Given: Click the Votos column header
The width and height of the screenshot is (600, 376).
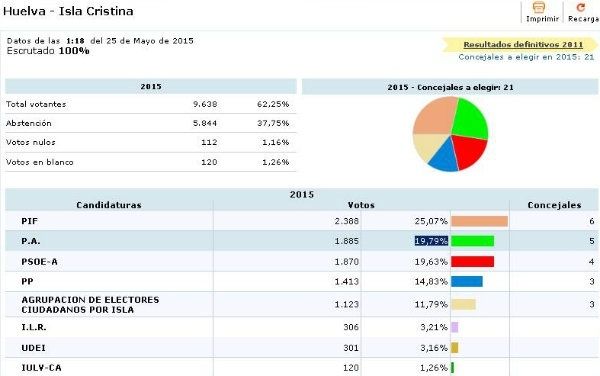Looking at the screenshot, I should (361, 205).
